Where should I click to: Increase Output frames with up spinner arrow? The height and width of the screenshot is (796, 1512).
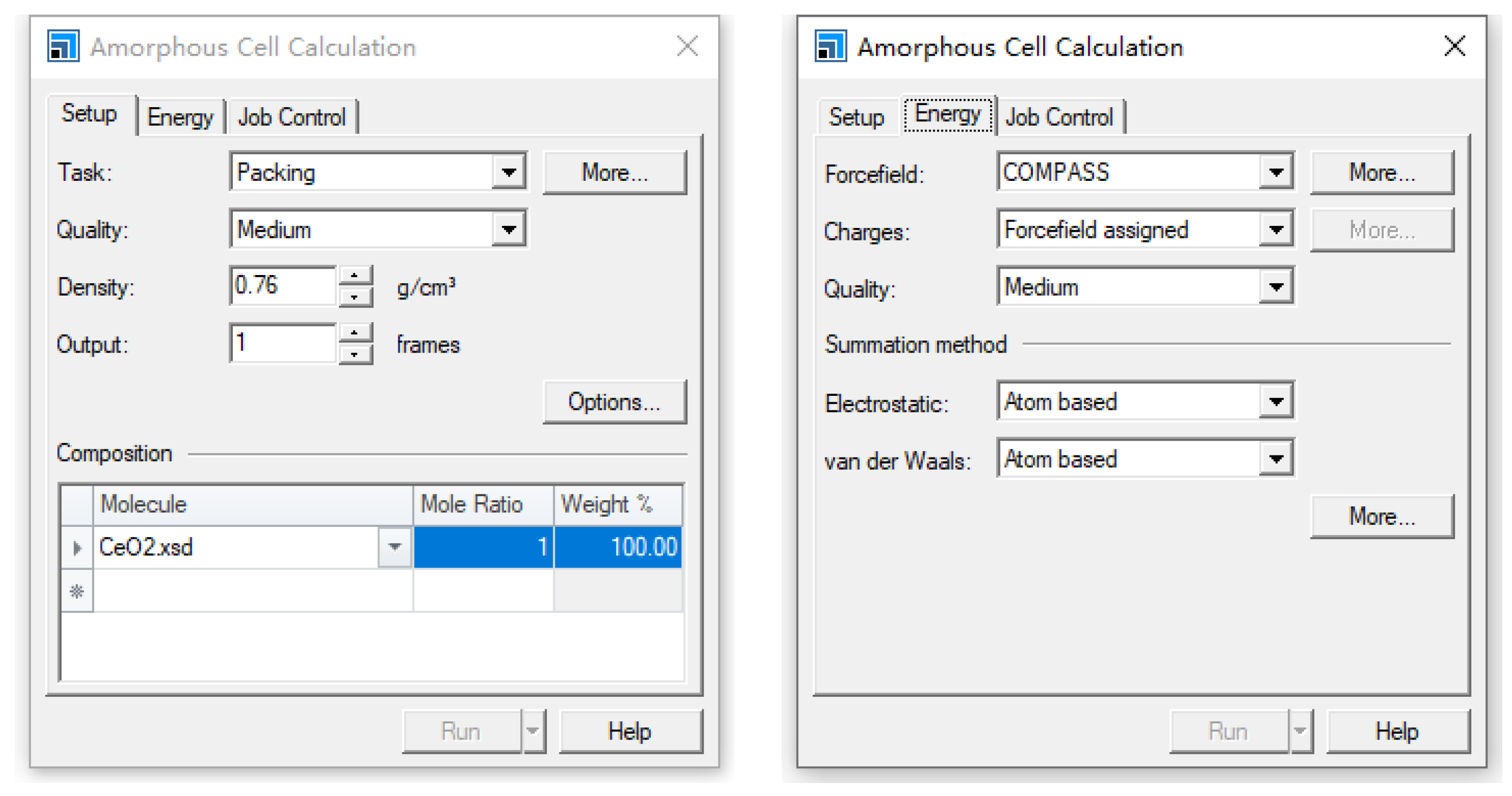coord(354,332)
